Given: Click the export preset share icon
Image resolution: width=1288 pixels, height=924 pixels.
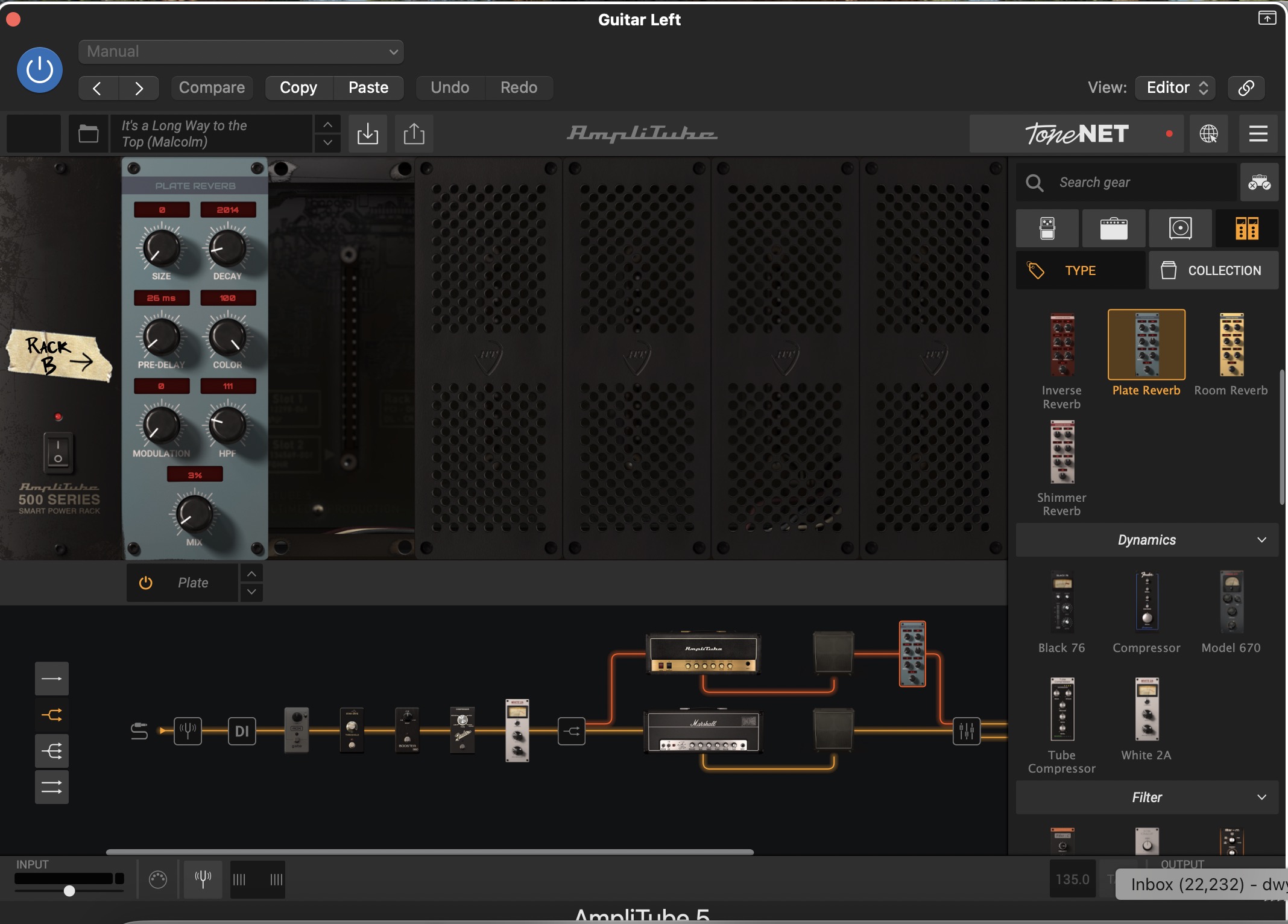Looking at the screenshot, I should [414, 133].
